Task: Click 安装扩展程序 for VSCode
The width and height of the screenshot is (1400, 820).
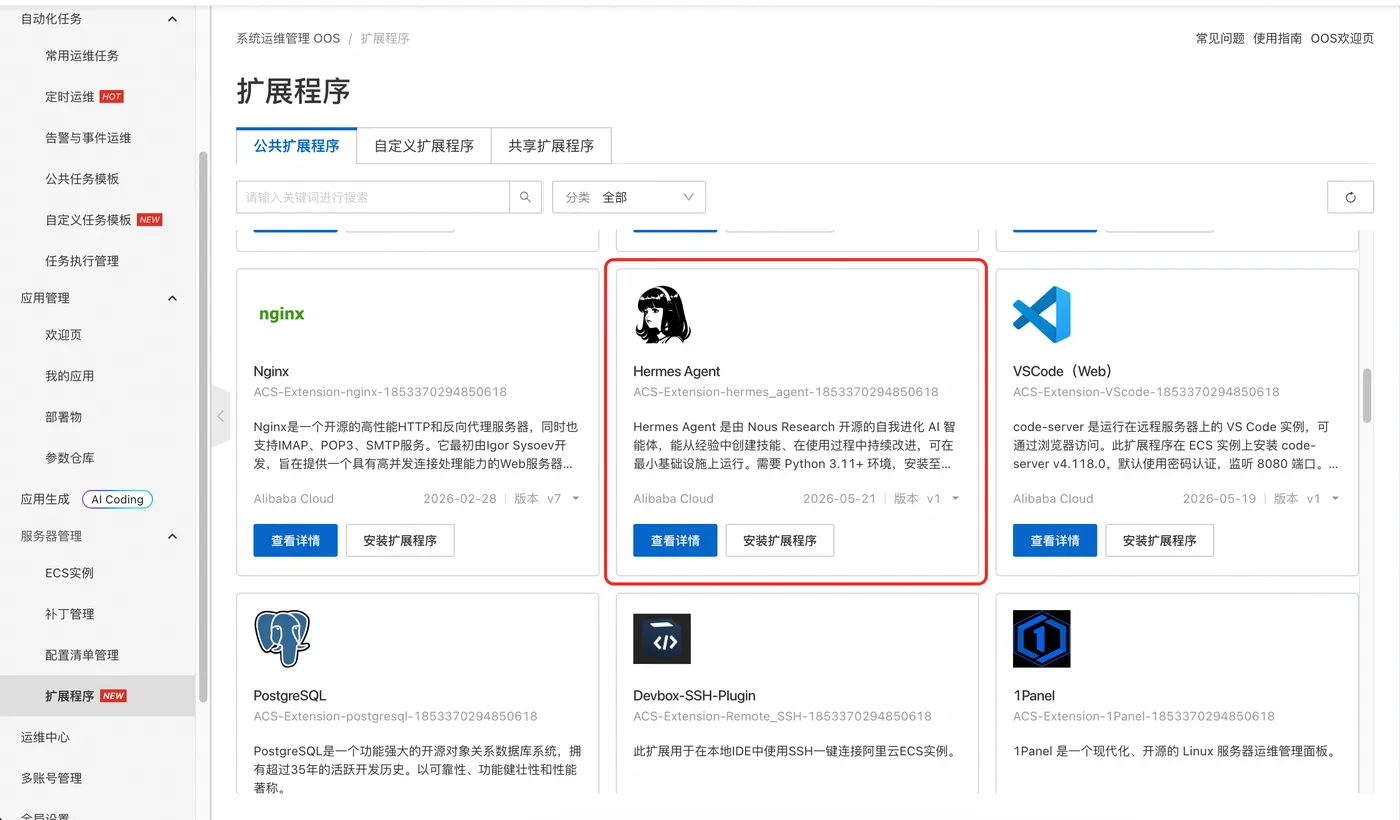Action: pos(1159,540)
